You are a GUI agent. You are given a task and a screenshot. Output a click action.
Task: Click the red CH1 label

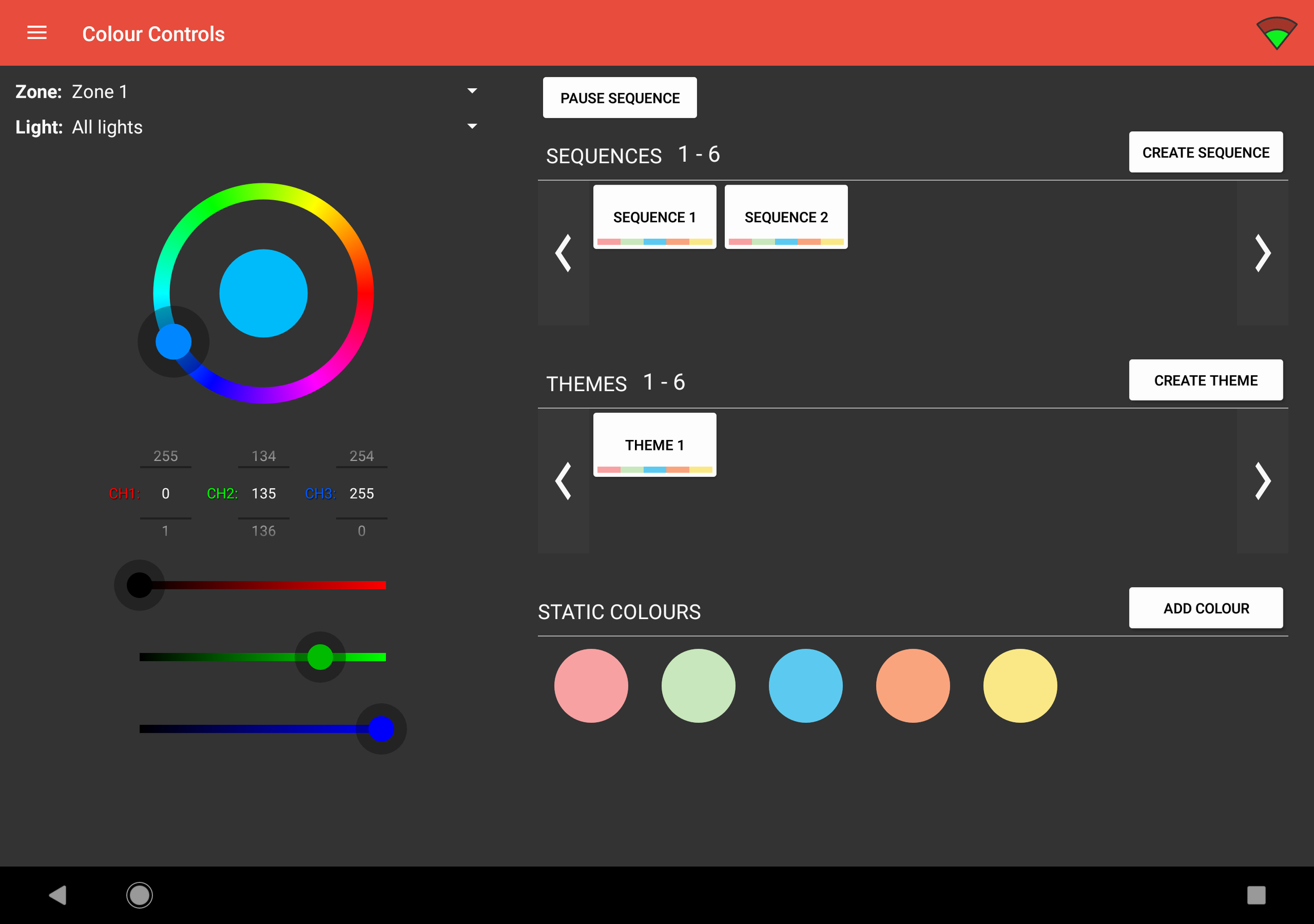click(124, 493)
